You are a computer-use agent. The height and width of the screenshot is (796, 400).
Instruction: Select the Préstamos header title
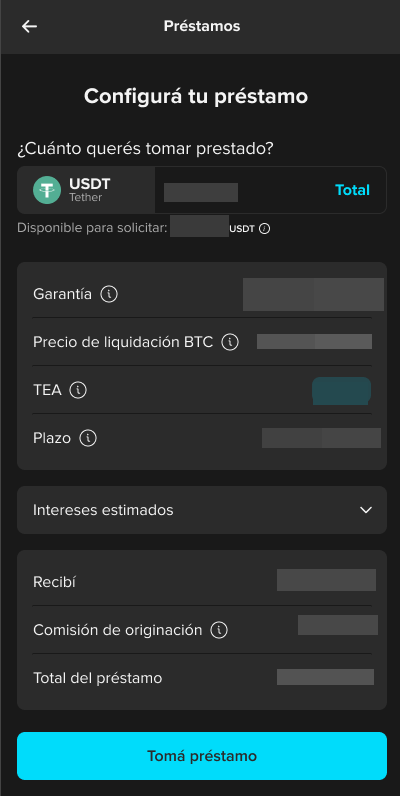[x=202, y=26]
